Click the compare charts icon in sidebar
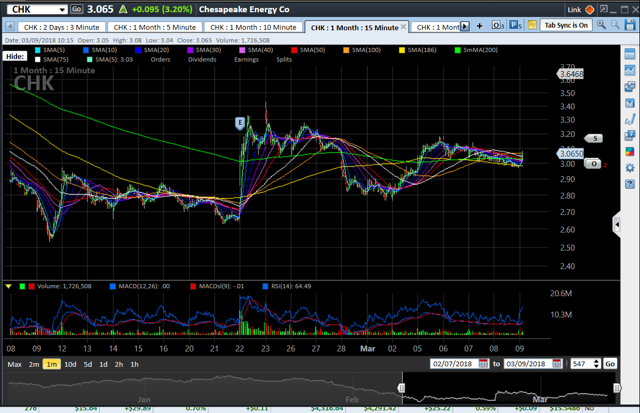The height and width of the screenshot is (413, 640). coord(630,87)
